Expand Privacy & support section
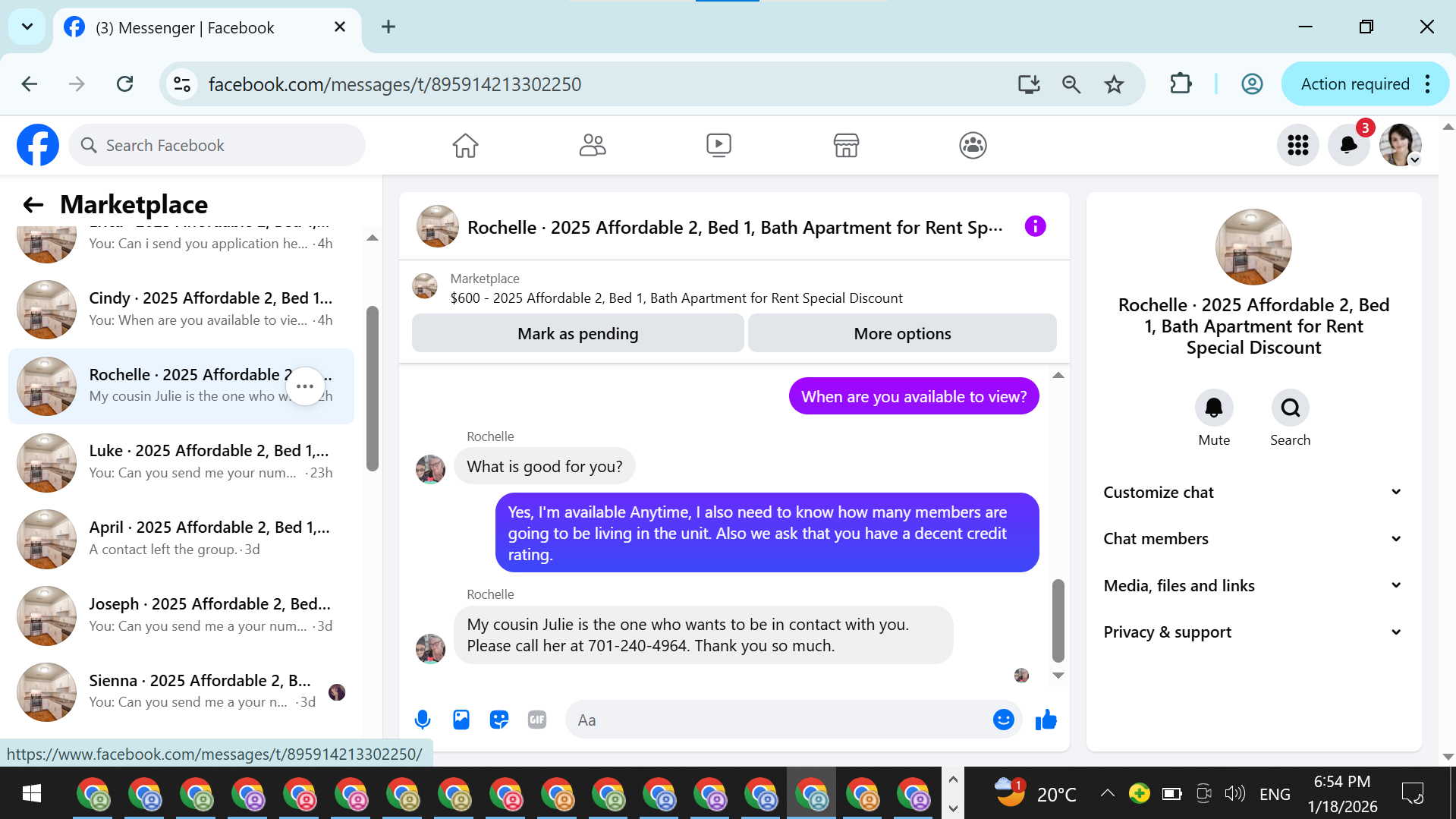The width and height of the screenshot is (1456, 819). tap(1253, 632)
